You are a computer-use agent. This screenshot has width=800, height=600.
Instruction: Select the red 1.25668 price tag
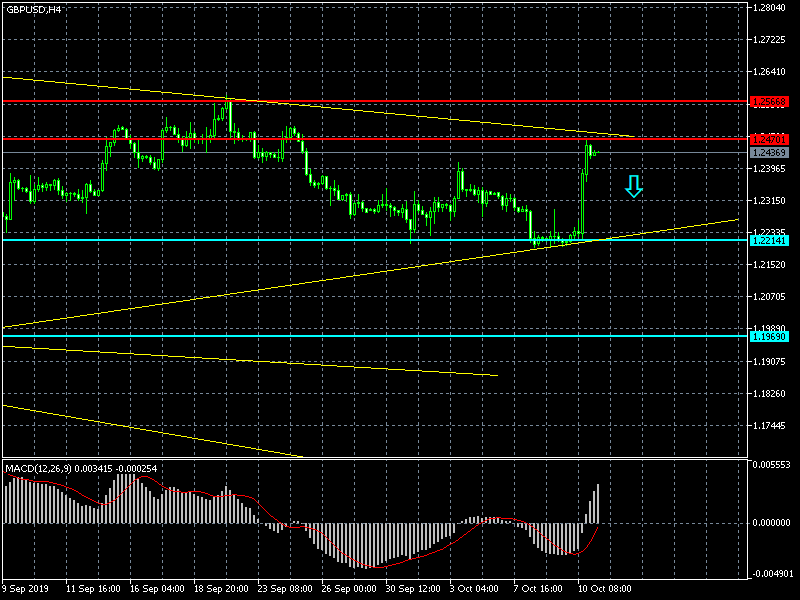coord(769,102)
